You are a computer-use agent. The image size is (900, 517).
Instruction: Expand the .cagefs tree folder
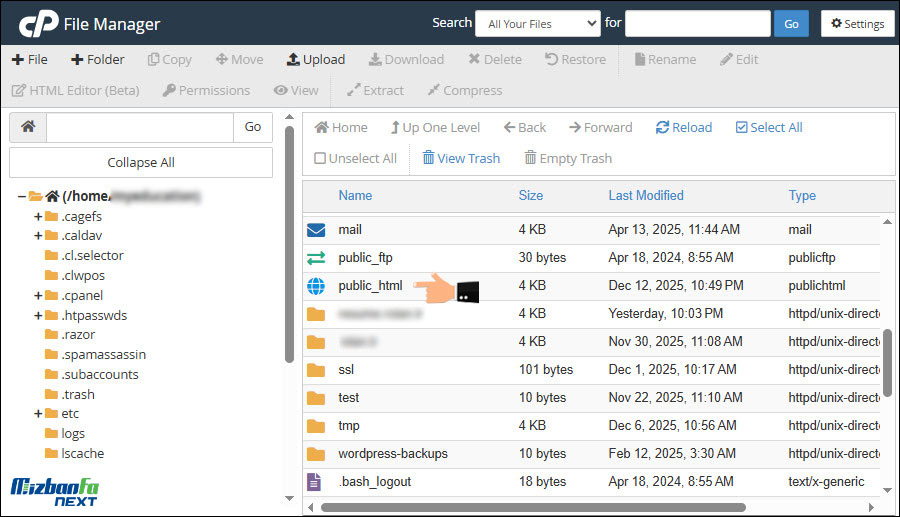[38, 216]
